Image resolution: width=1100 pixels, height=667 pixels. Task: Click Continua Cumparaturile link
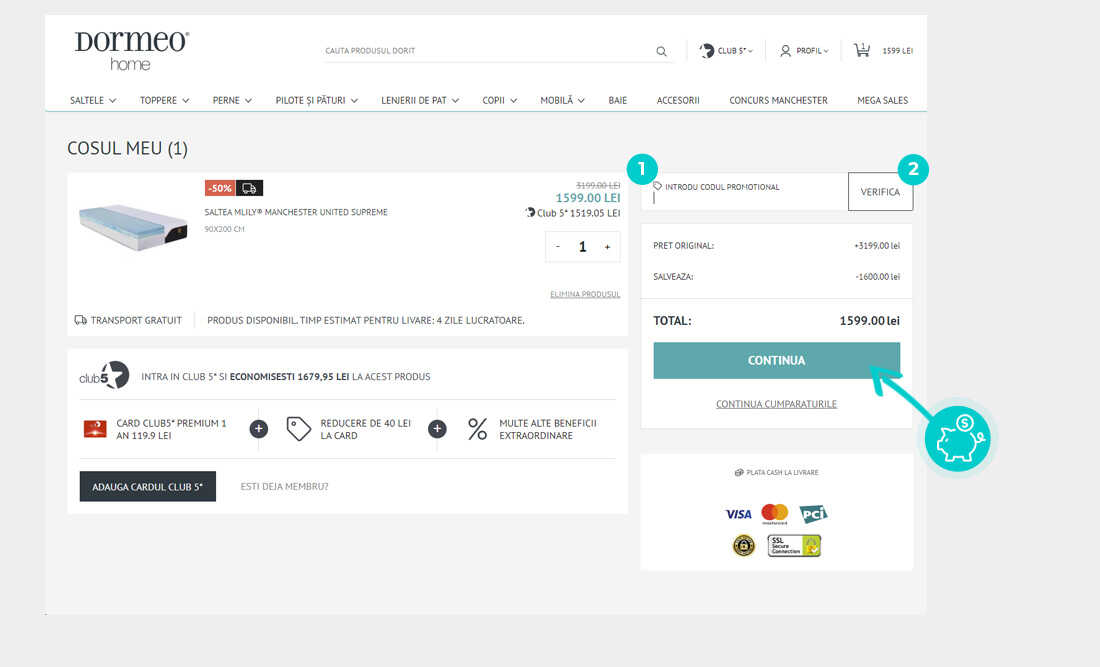(777, 404)
